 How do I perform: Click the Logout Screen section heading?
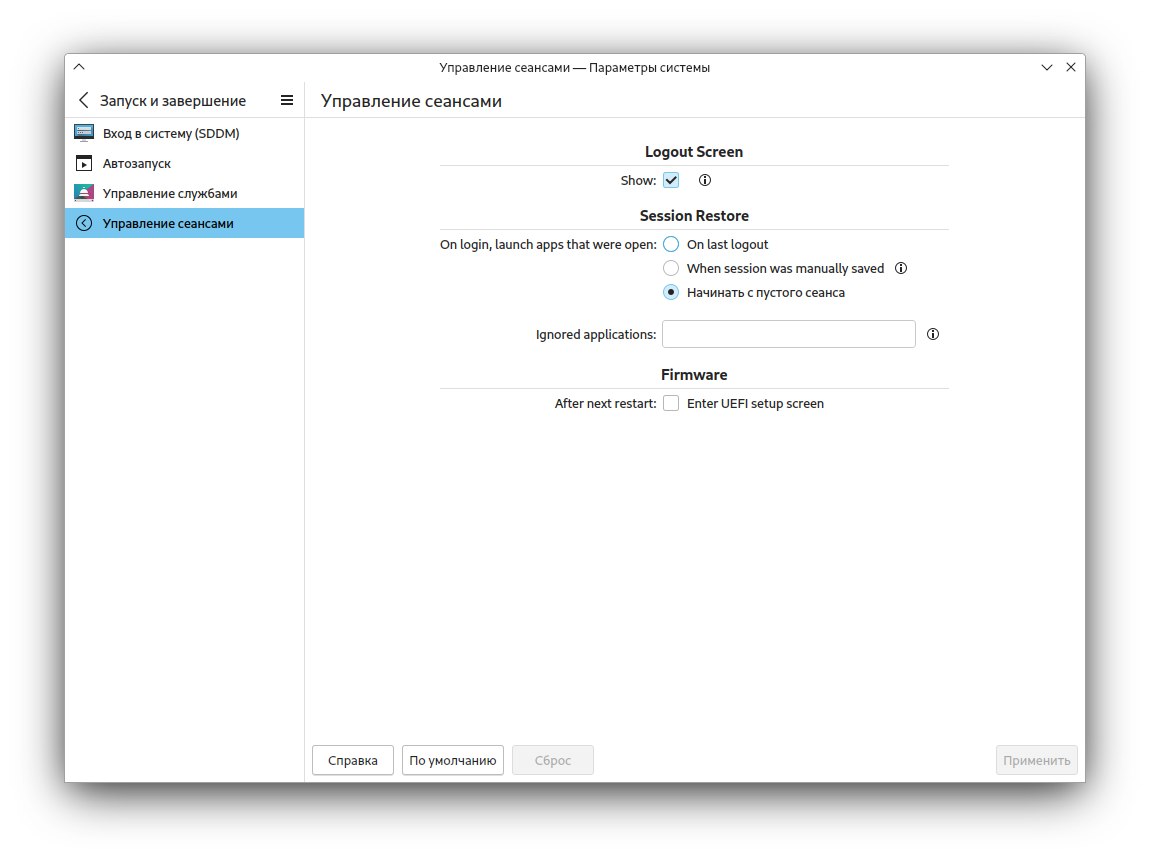click(x=694, y=152)
